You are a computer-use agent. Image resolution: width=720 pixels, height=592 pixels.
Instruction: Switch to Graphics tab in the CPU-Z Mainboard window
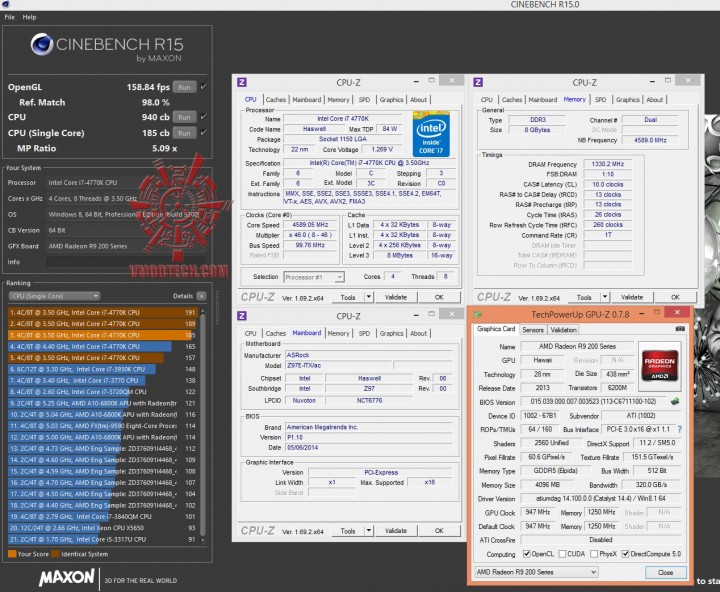391,333
